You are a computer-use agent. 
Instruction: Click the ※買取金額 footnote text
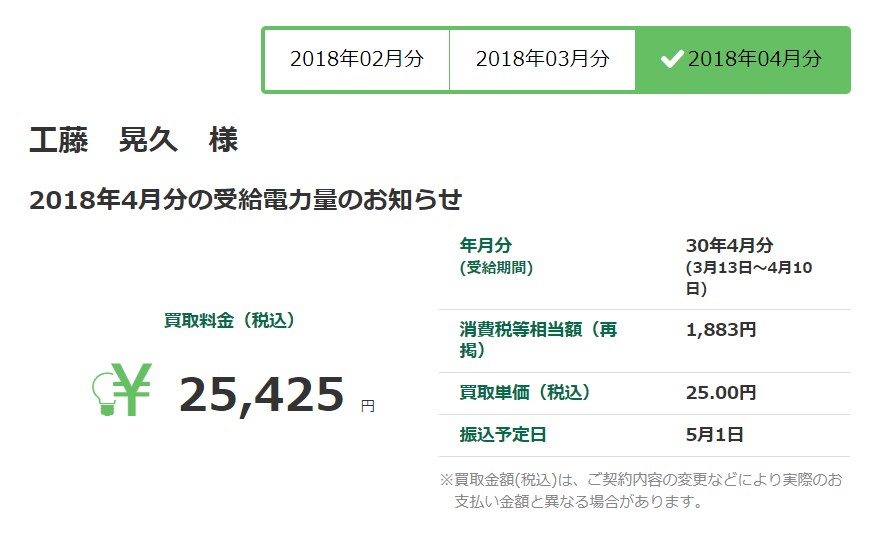pyautogui.click(x=641, y=490)
